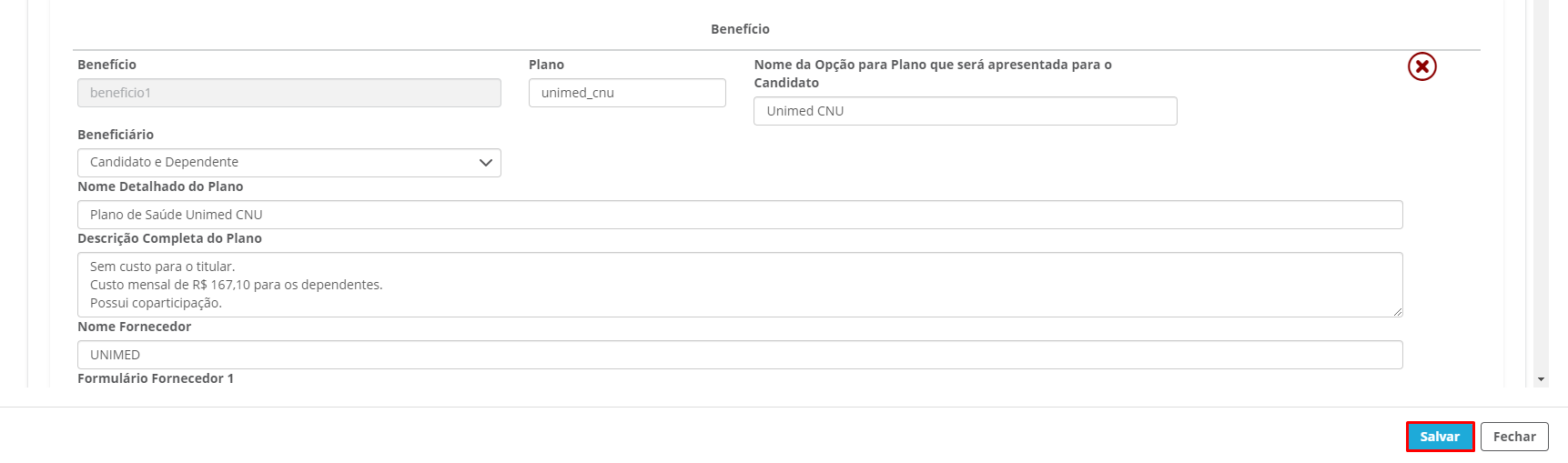
Task: Click the disabled beneficio1 field
Action: tap(288, 93)
